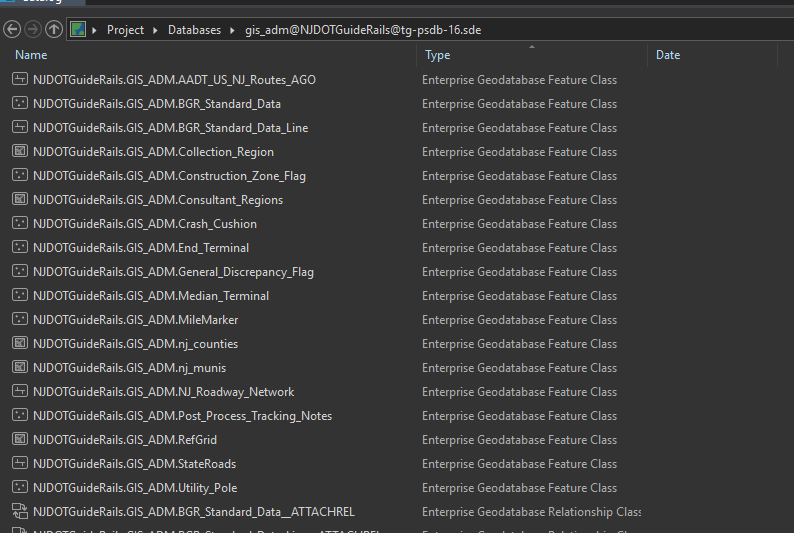Sort by the Name column header
Viewport: 794px width, 533px height.
31,55
